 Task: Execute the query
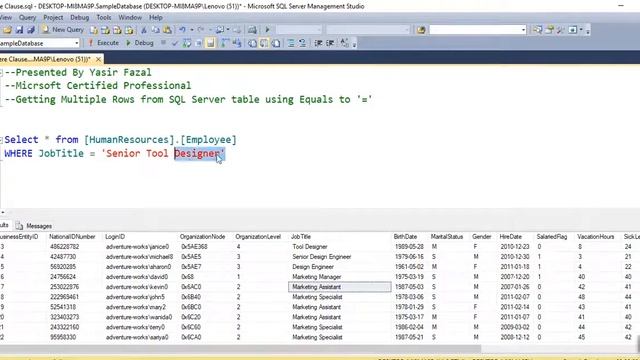pyautogui.click(x=104, y=43)
